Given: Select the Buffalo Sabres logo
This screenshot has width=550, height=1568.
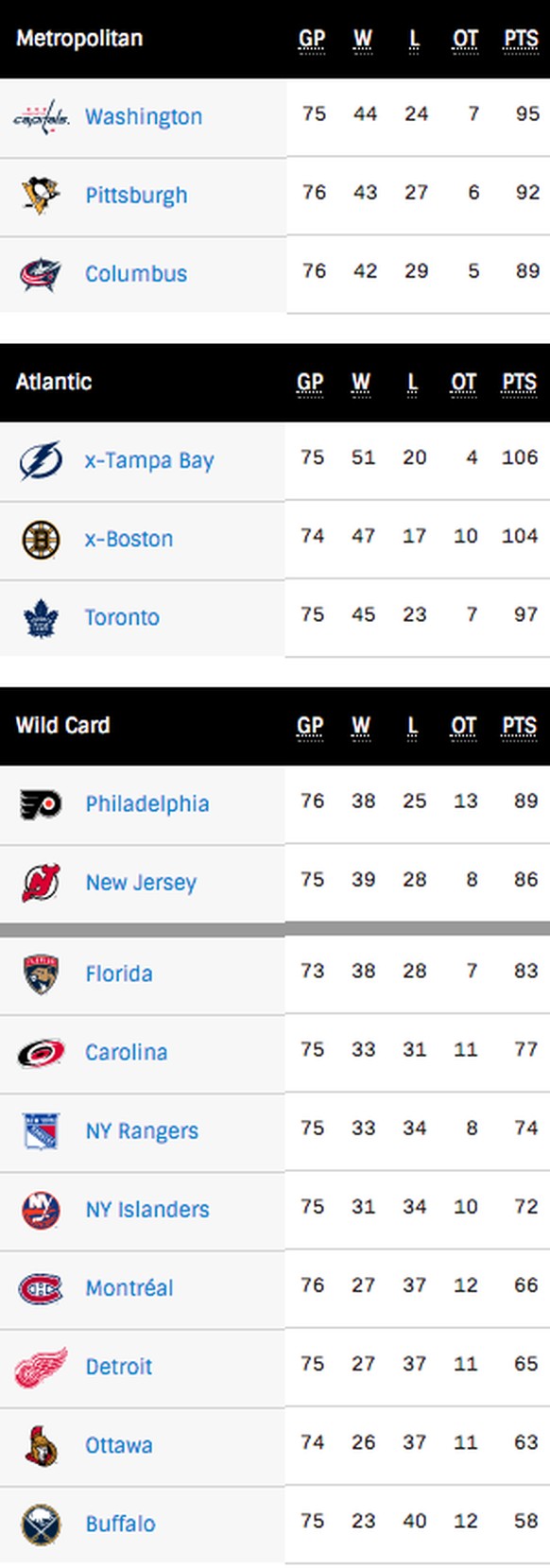Looking at the screenshot, I should [x=41, y=1524].
